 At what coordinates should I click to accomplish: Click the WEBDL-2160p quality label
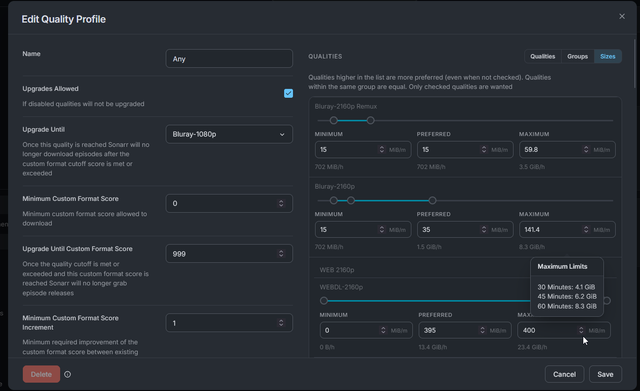[341, 287]
